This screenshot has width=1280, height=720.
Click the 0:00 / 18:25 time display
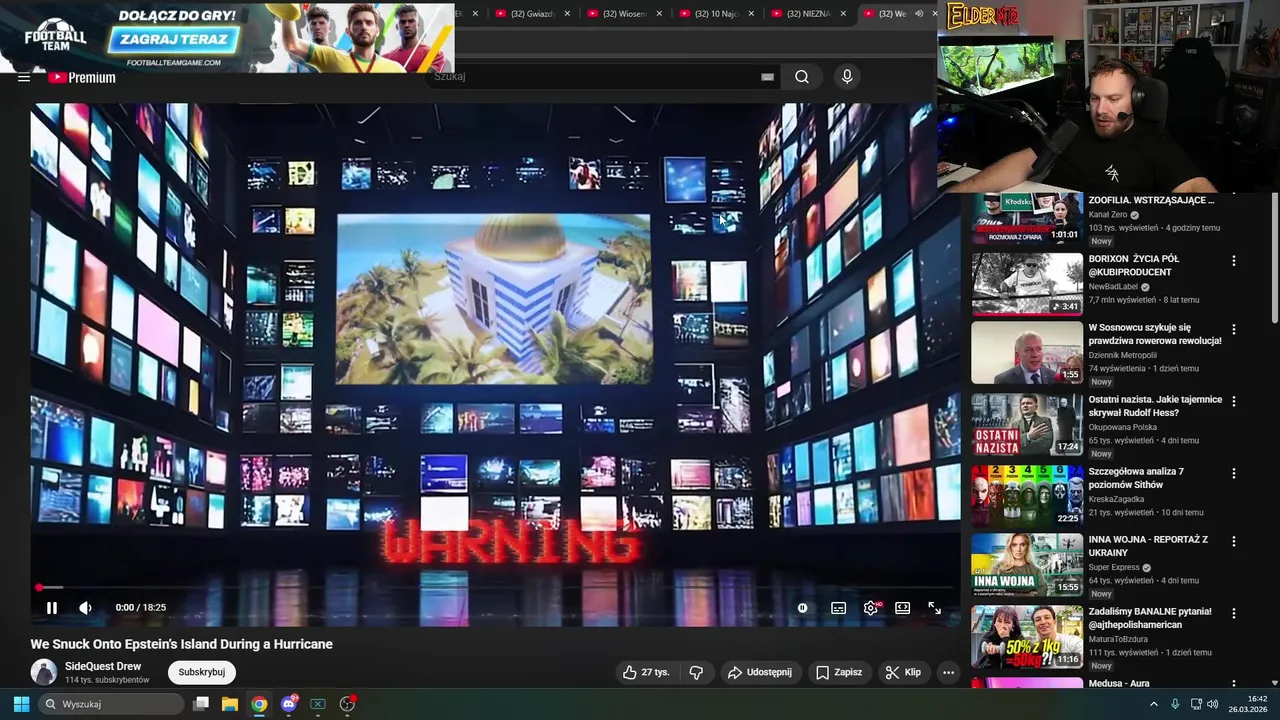[x=140, y=607]
